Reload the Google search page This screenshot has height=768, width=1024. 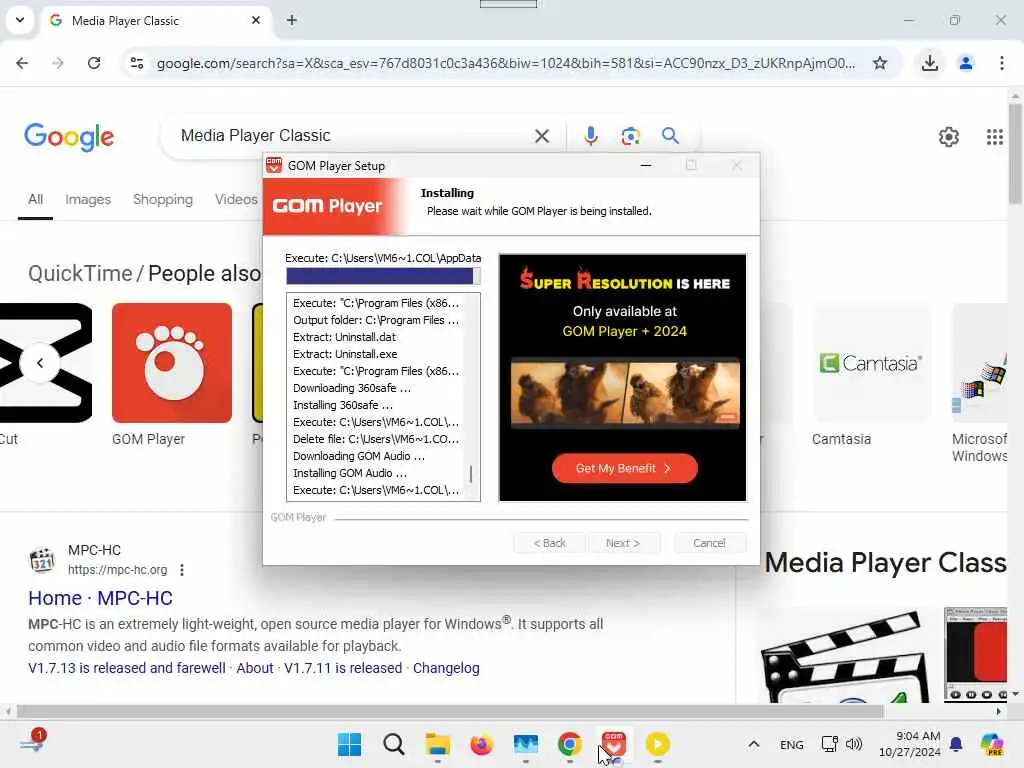click(94, 63)
